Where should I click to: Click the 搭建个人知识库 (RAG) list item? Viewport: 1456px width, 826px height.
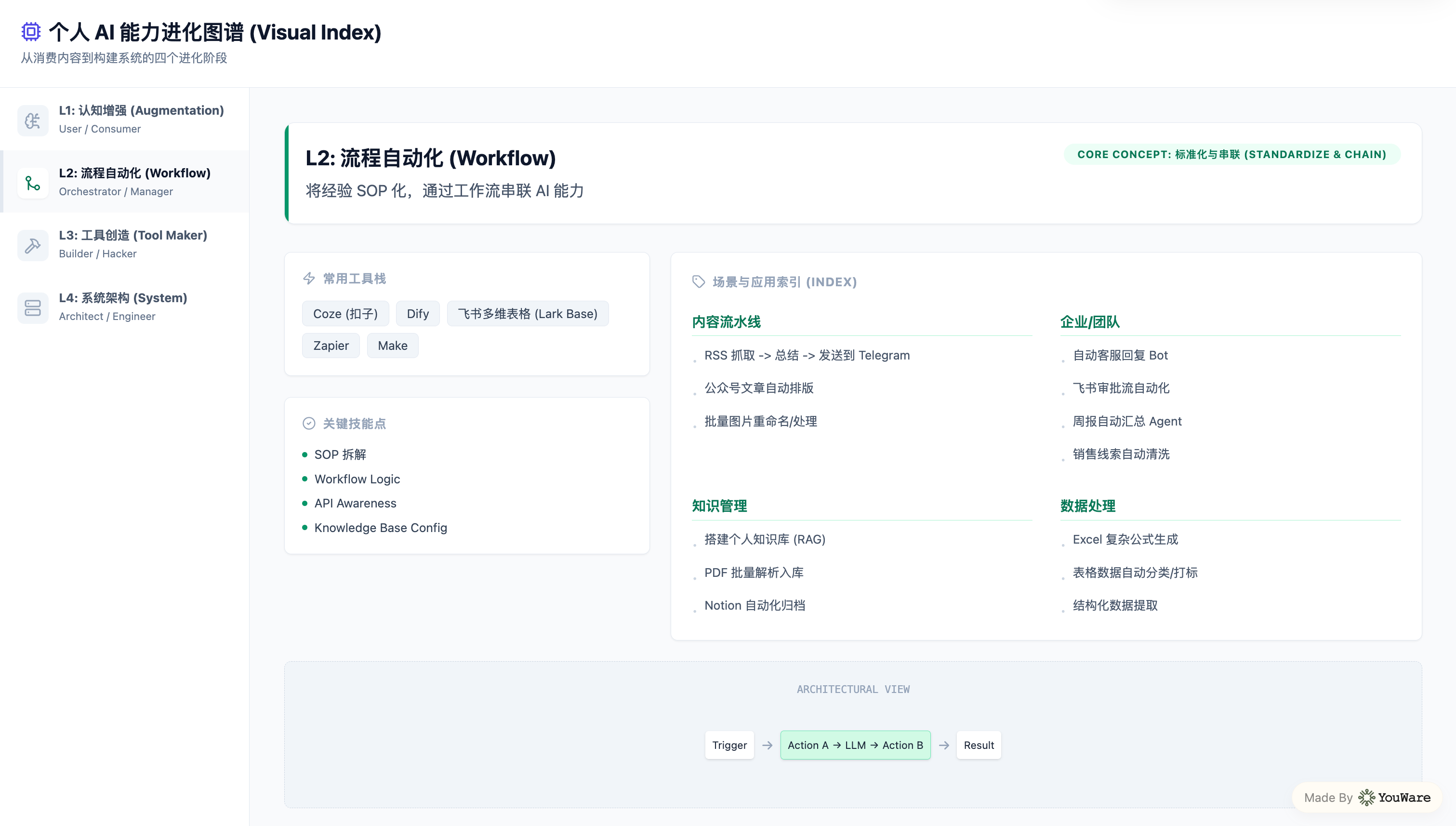pyautogui.click(x=764, y=540)
